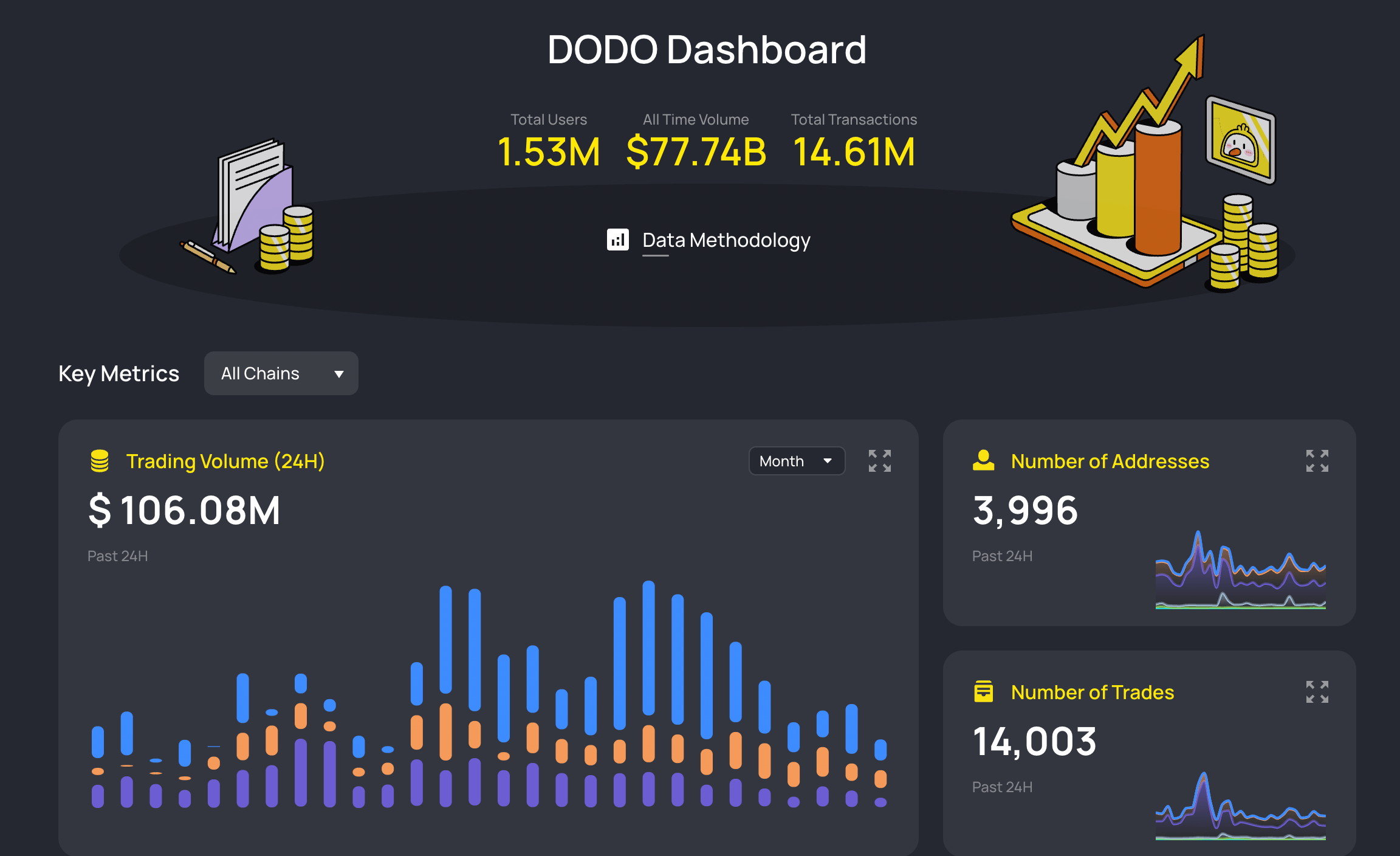Click the Number of Addresses sparkline chart

(x=1240, y=570)
